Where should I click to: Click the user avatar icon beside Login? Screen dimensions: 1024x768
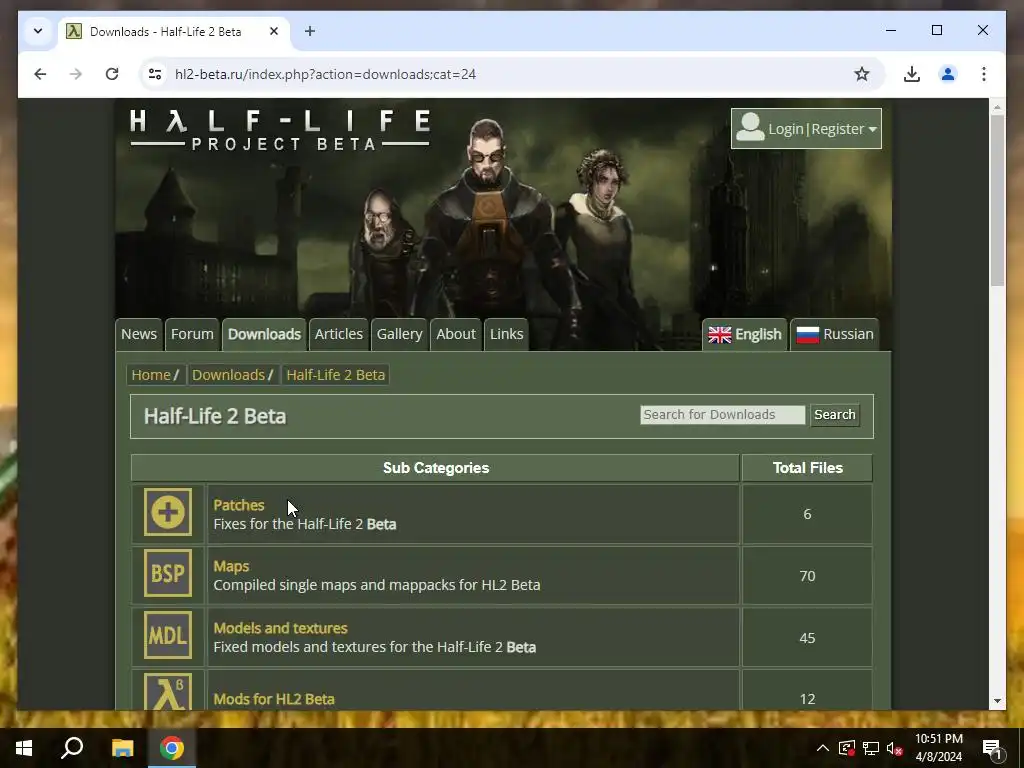click(750, 128)
